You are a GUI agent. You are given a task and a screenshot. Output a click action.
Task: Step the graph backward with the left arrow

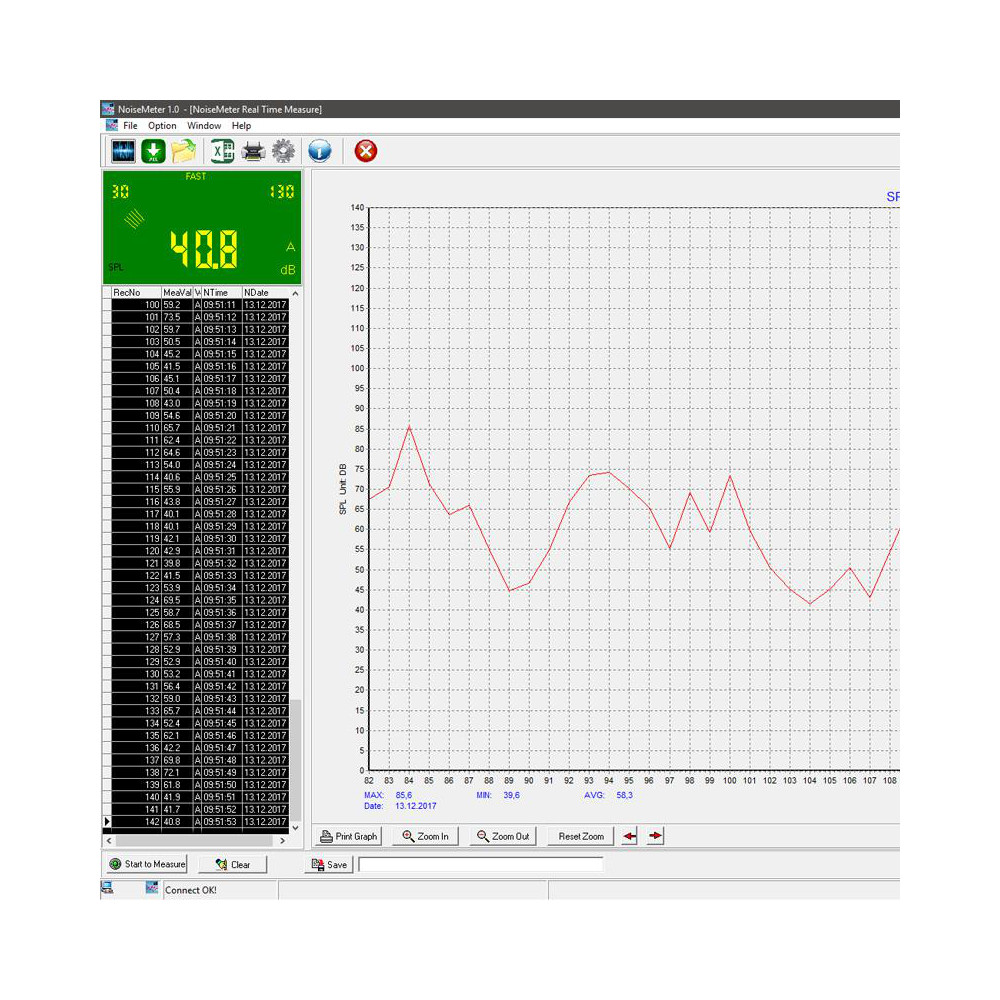click(628, 835)
